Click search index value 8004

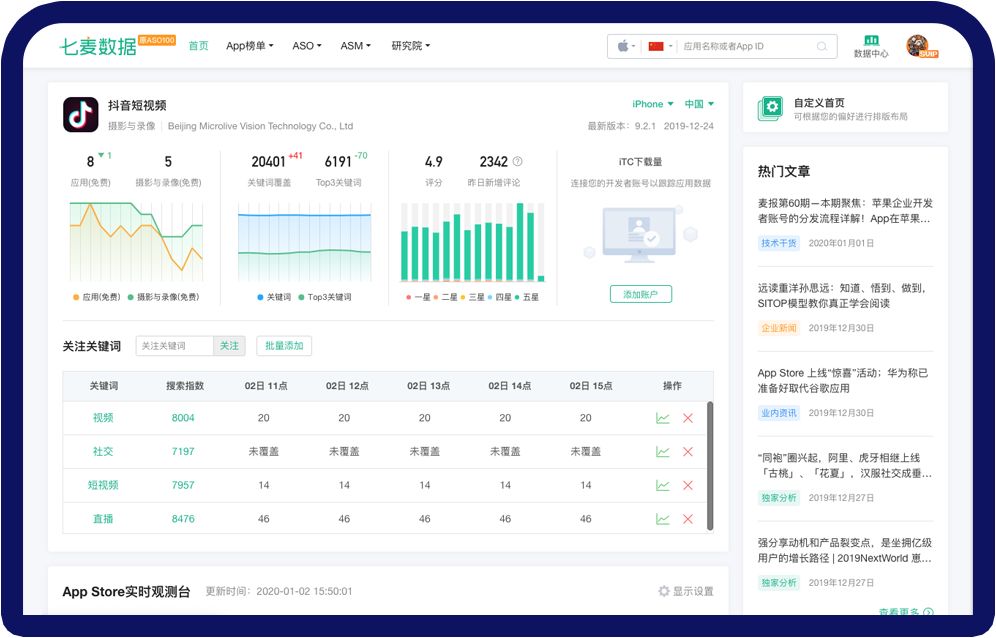pyautogui.click(x=183, y=417)
